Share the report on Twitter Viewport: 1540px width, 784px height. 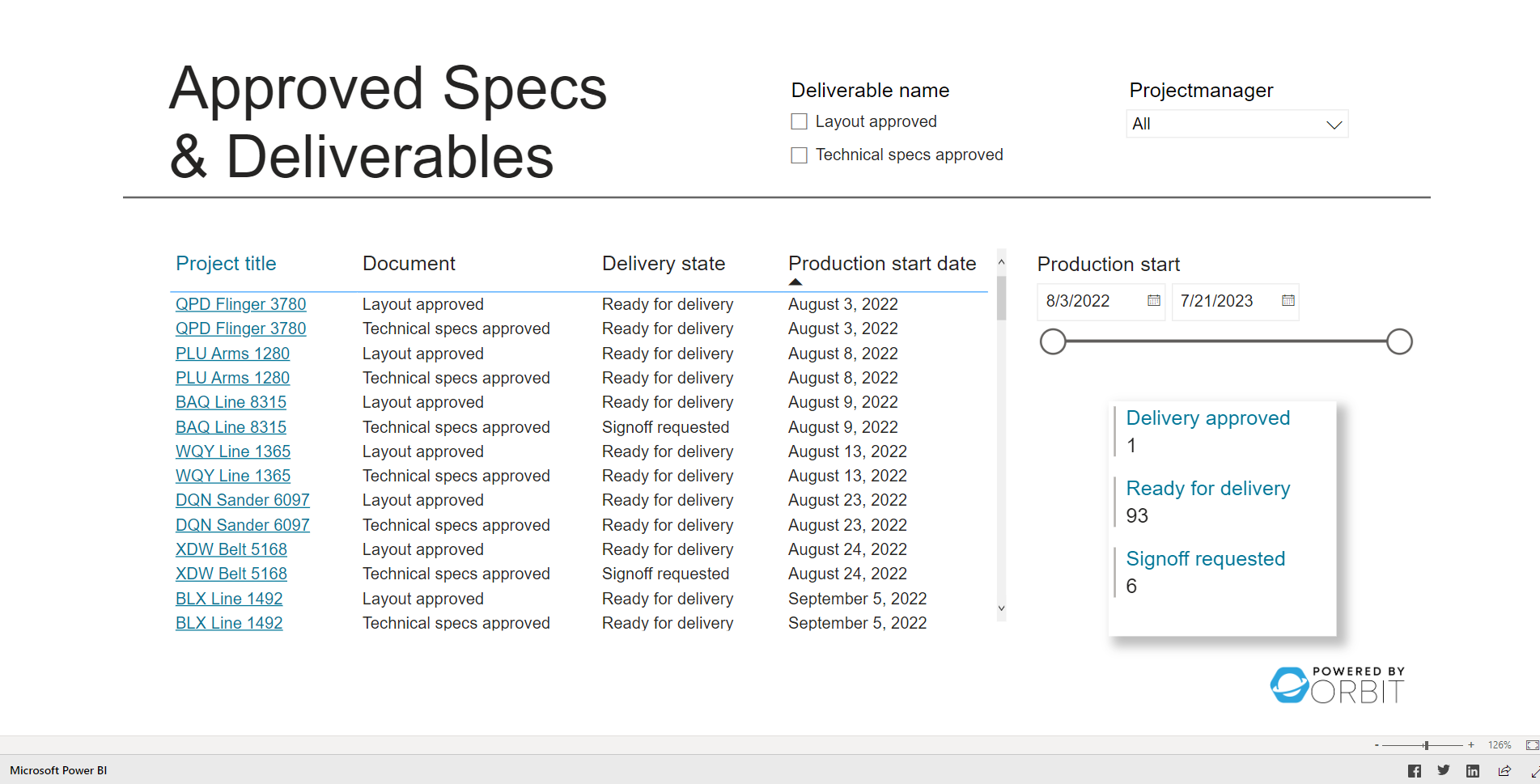(x=1443, y=770)
